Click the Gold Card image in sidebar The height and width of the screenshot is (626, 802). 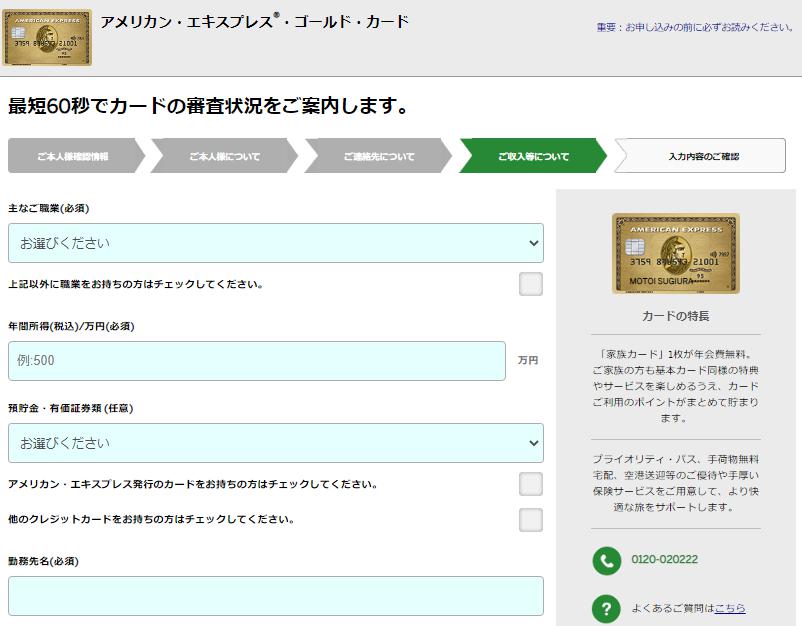pyautogui.click(x=675, y=253)
